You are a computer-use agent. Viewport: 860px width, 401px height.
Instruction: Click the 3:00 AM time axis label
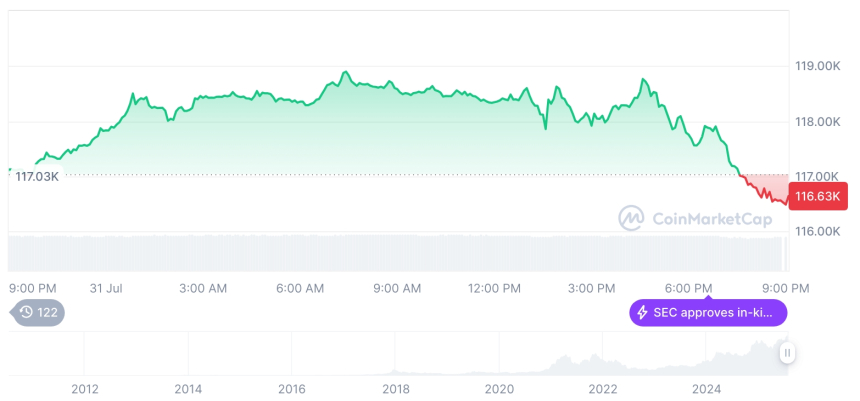203,288
